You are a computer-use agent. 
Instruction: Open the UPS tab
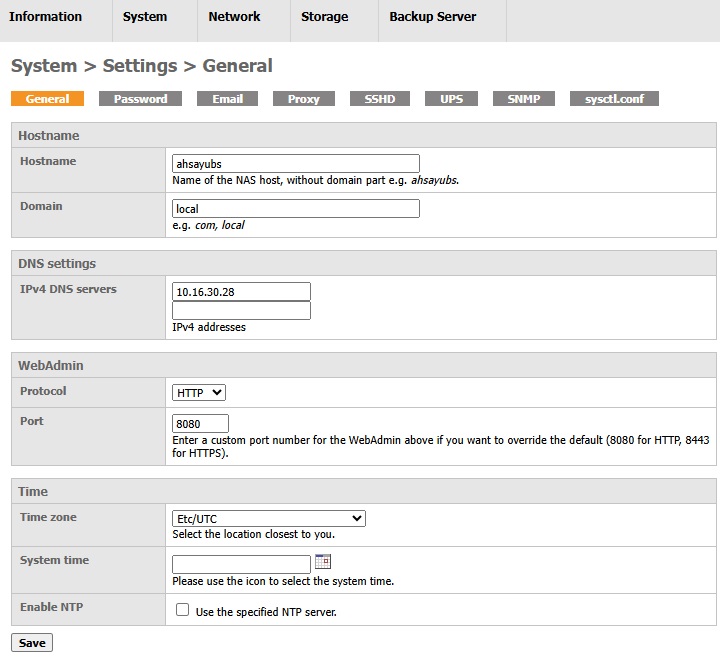pos(452,99)
